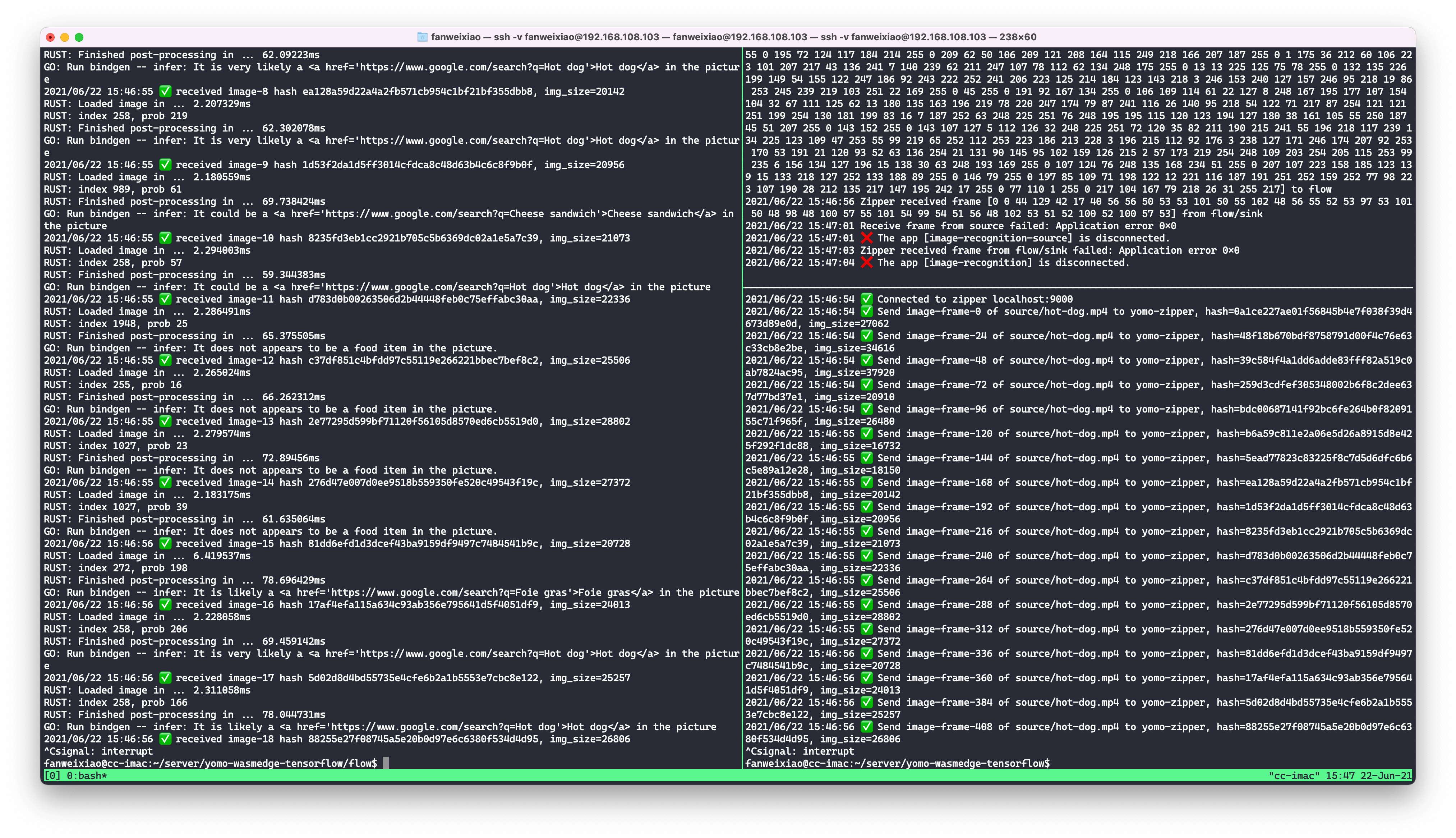Image resolution: width=1456 pixels, height=838 pixels.
Task: Click the green checkmark beside received image-16
Action: pyautogui.click(x=165, y=604)
